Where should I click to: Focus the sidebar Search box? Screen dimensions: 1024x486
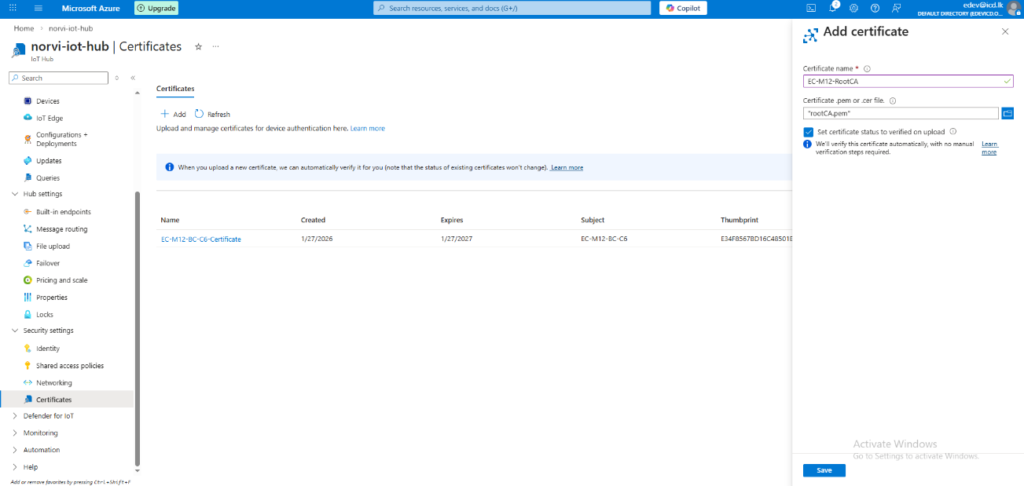click(59, 78)
